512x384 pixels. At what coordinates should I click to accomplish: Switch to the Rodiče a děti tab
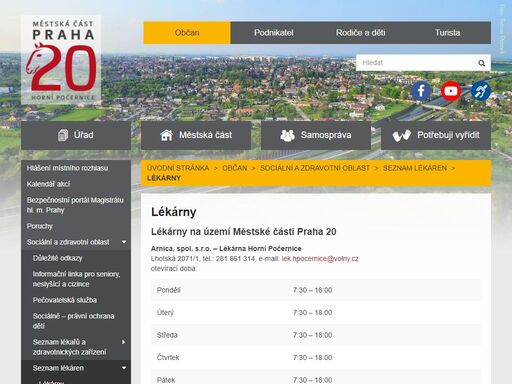[x=360, y=33]
